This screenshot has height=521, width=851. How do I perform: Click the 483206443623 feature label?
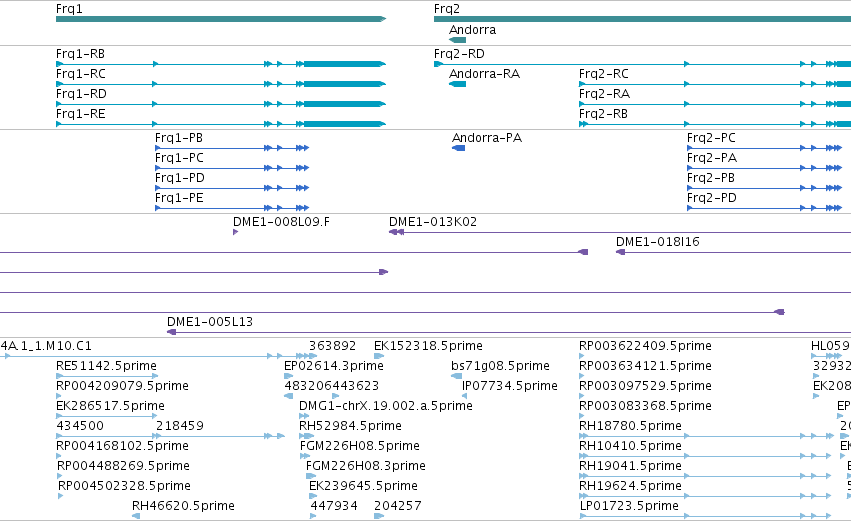point(332,386)
